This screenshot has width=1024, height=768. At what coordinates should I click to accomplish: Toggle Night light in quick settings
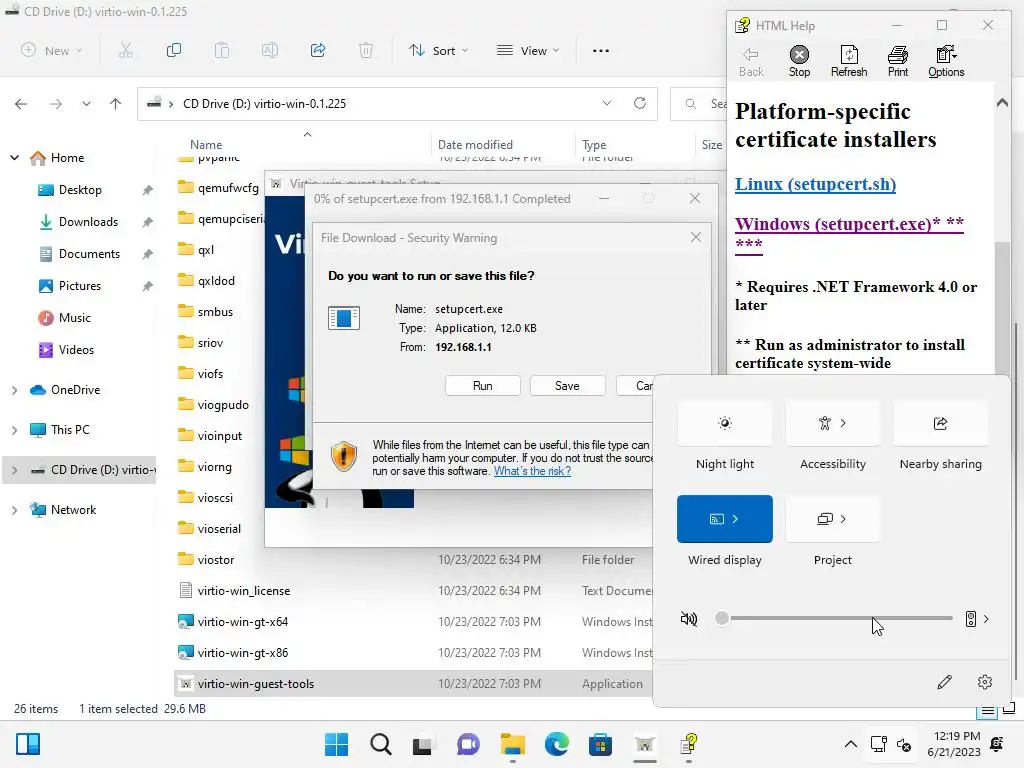pyautogui.click(x=725, y=423)
